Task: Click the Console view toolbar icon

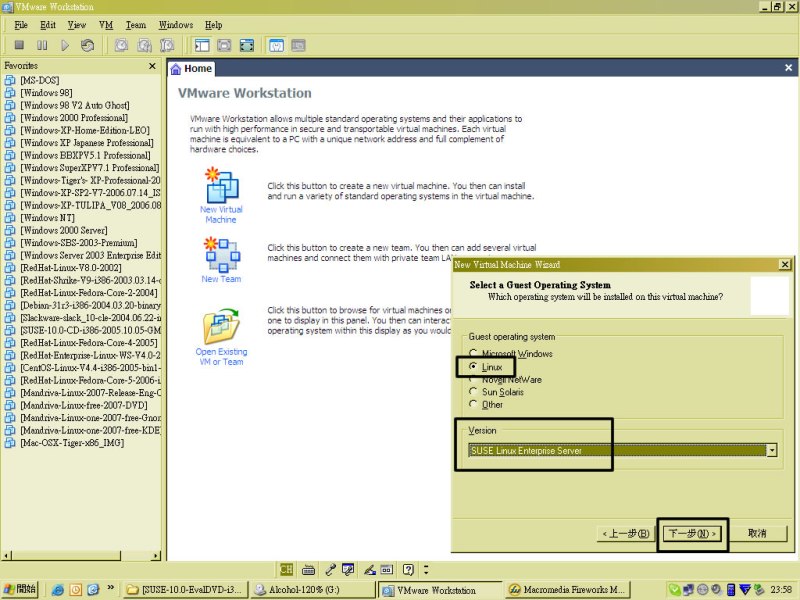Action: click(298, 45)
